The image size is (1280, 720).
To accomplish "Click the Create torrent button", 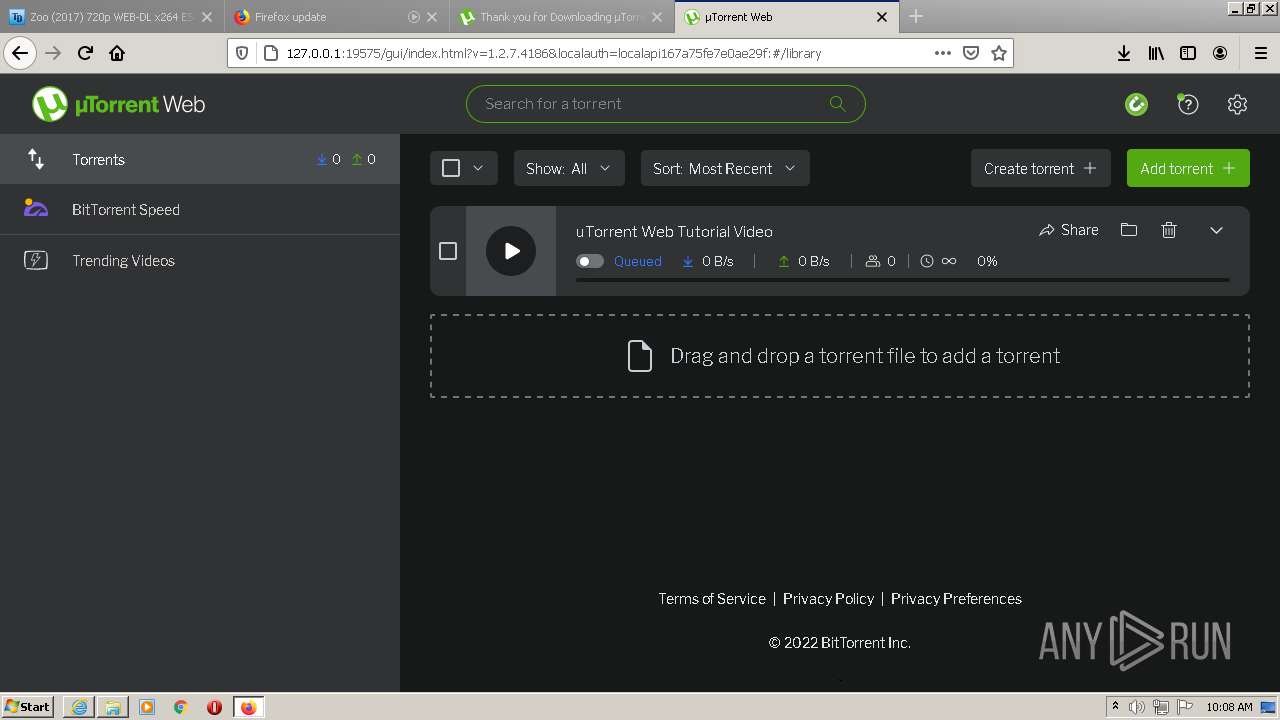I will click(x=1040, y=168).
